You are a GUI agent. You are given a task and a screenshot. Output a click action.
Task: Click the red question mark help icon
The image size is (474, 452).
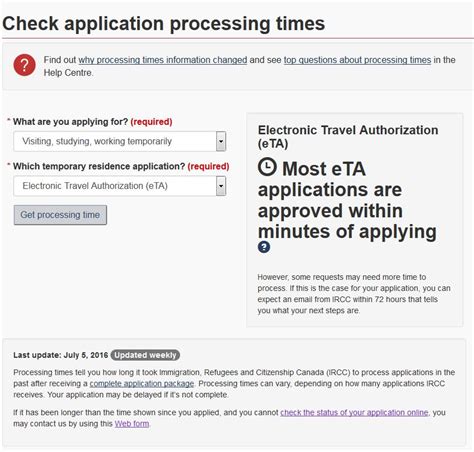(24, 65)
